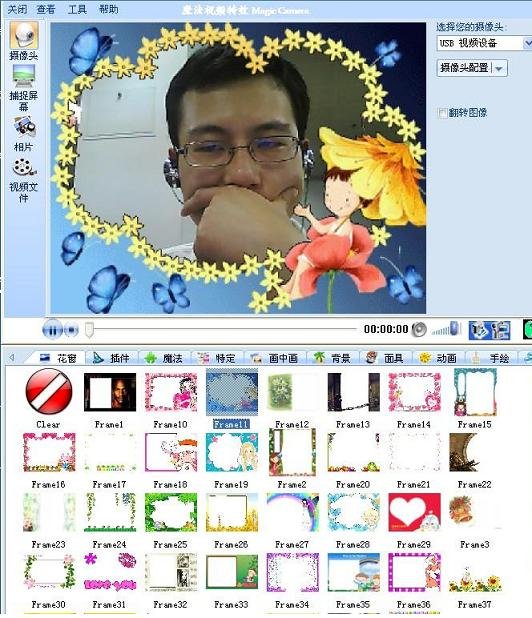This screenshot has height=618, width=532.
Task: Apply the Frame1 thumbnail
Action: [110, 392]
